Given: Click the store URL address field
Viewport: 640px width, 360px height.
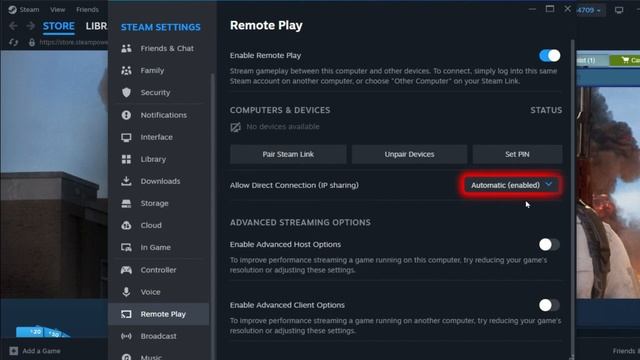Looking at the screenshot, I should tap(73, 42).
